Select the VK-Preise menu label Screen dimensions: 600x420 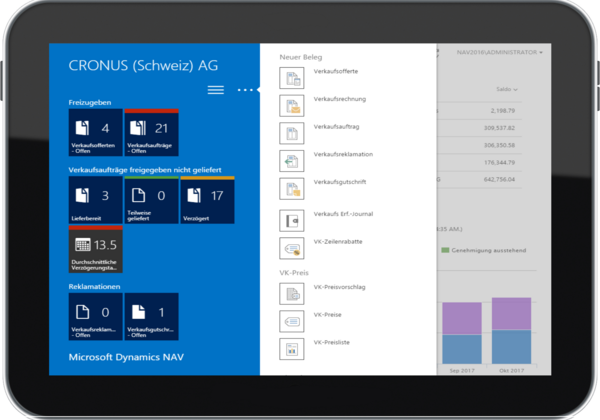tap(327, 315)
